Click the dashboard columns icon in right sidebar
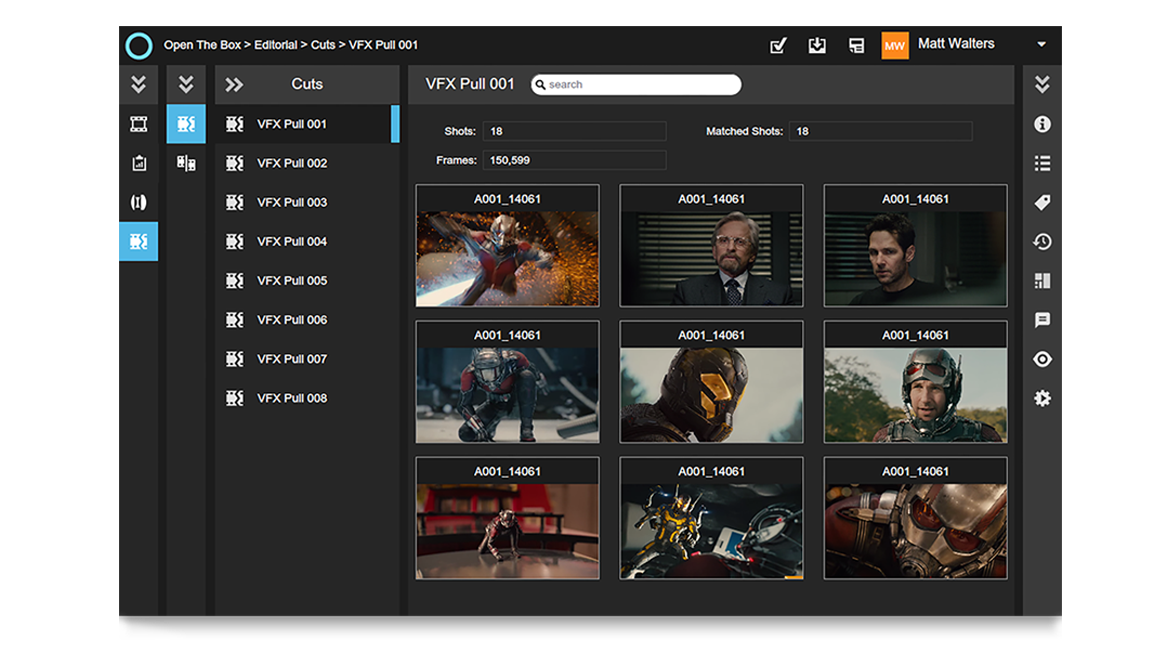Screen dimensions: 1172x649 tap(1042, 280)
